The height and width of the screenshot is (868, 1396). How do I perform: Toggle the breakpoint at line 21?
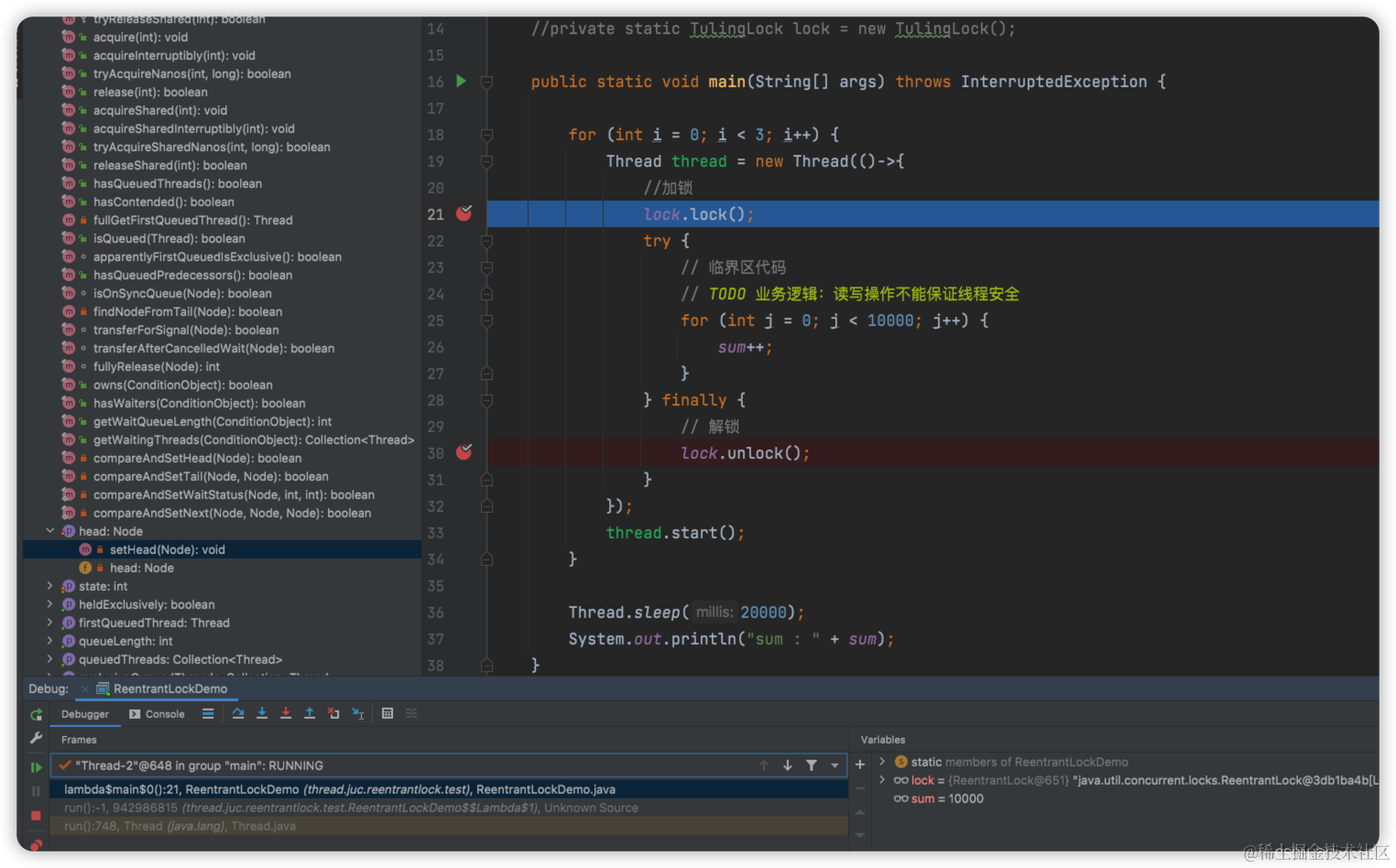(x=464, y=213)
